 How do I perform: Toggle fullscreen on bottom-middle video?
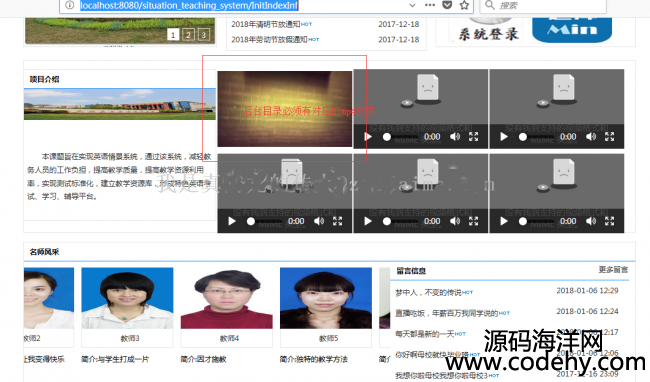click(x=473, y=221)
